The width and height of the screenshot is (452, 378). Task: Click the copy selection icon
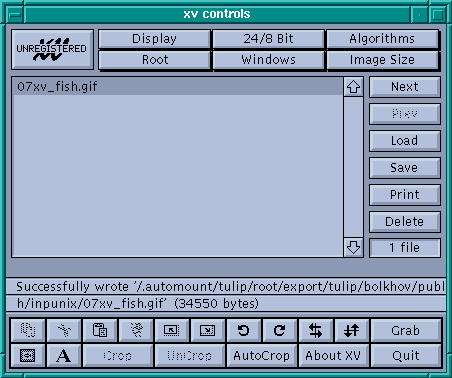(28, 330)
